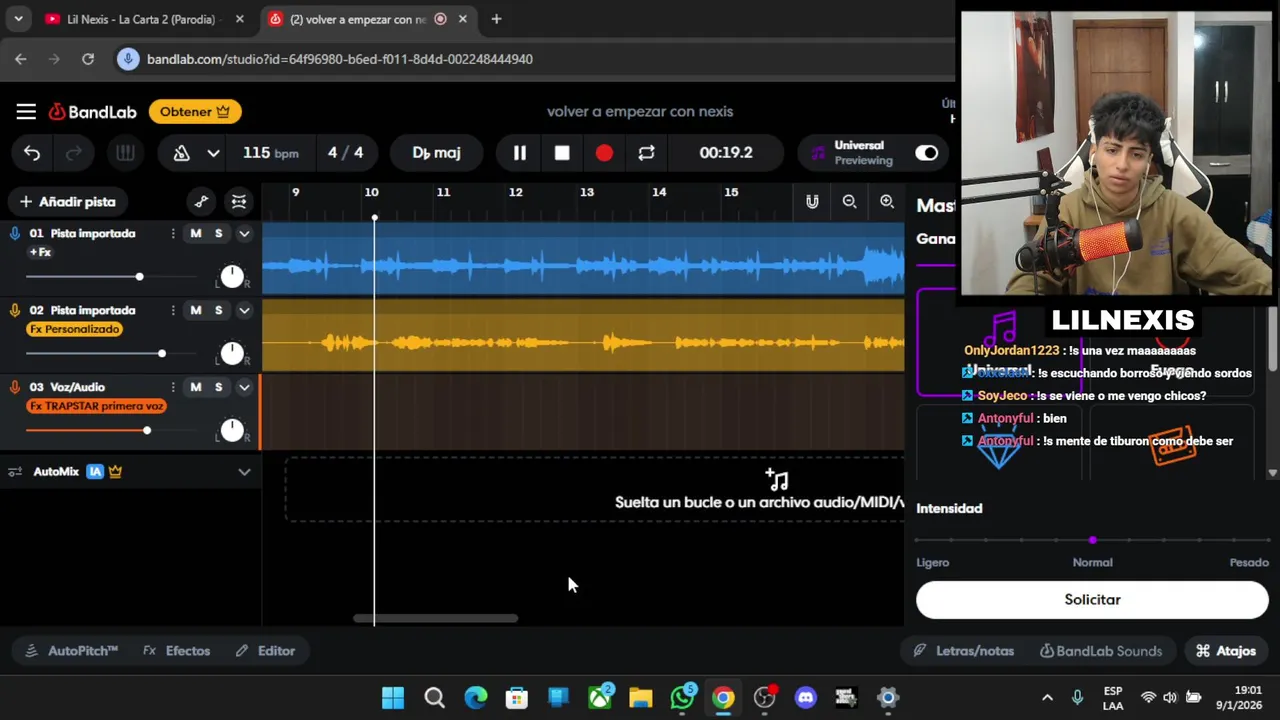Click track 02 microphone icon
The image size is (1280, 720).
click(14, 311)
